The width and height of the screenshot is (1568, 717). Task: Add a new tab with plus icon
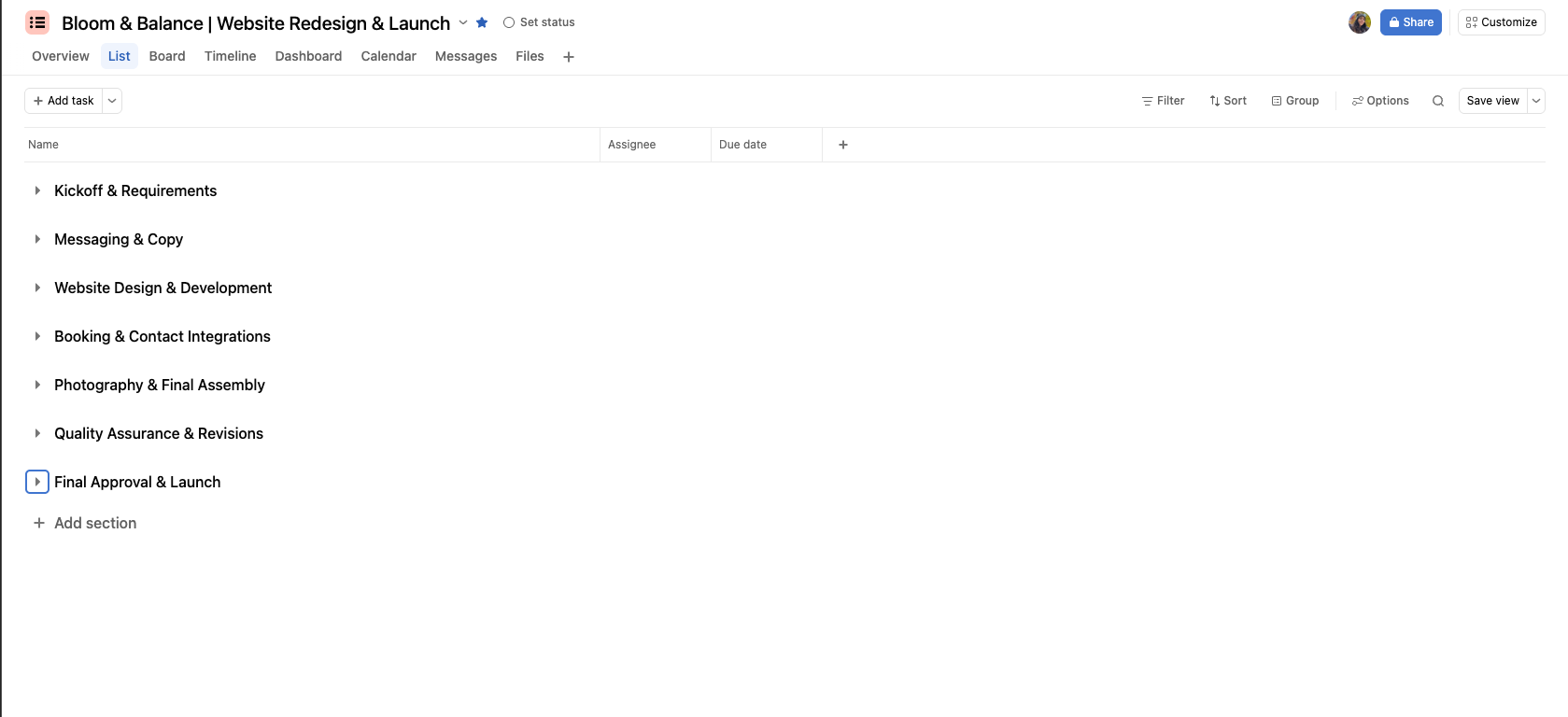click(569, 57)
